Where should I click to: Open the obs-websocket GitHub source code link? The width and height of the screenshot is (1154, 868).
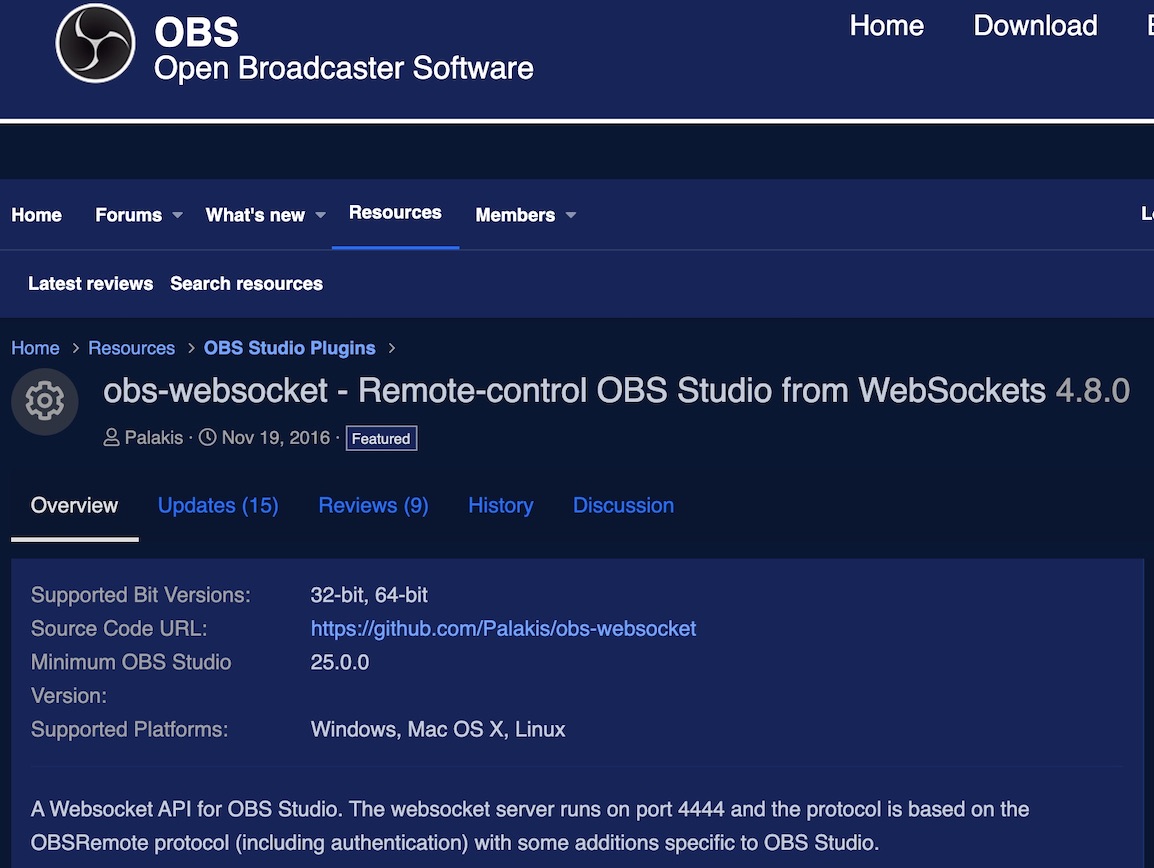pos(504,628)
